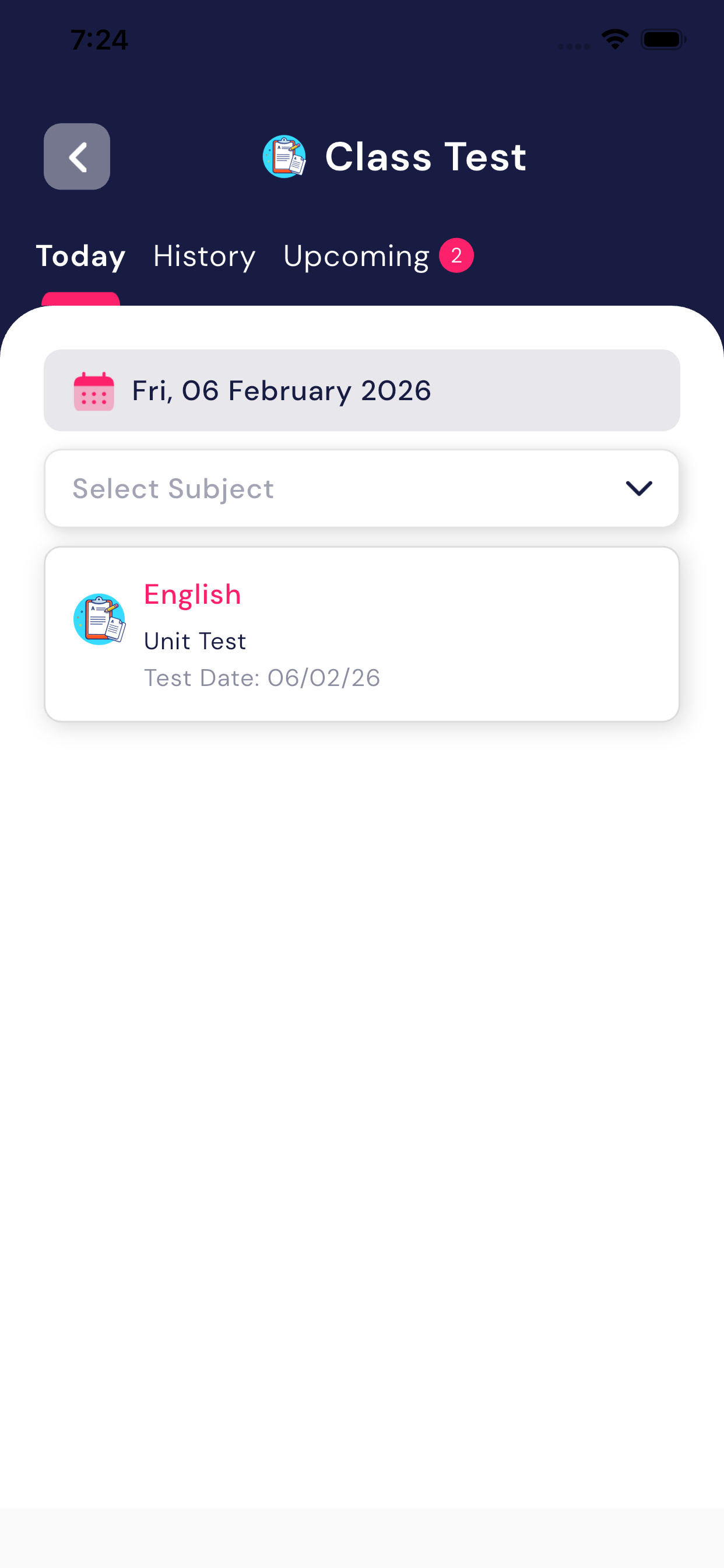Click the English subject title
Screen dimensions: 724x1568
tap(192, 594)
